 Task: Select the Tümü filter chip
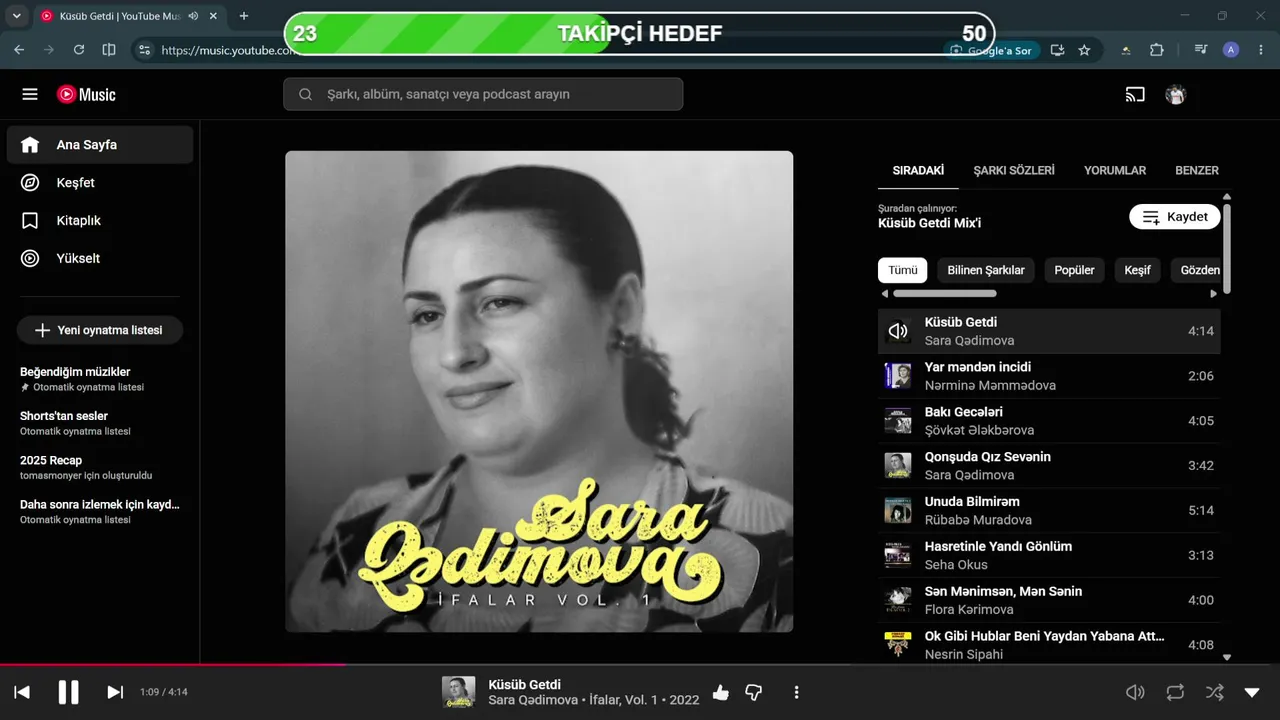pos(903,270)
